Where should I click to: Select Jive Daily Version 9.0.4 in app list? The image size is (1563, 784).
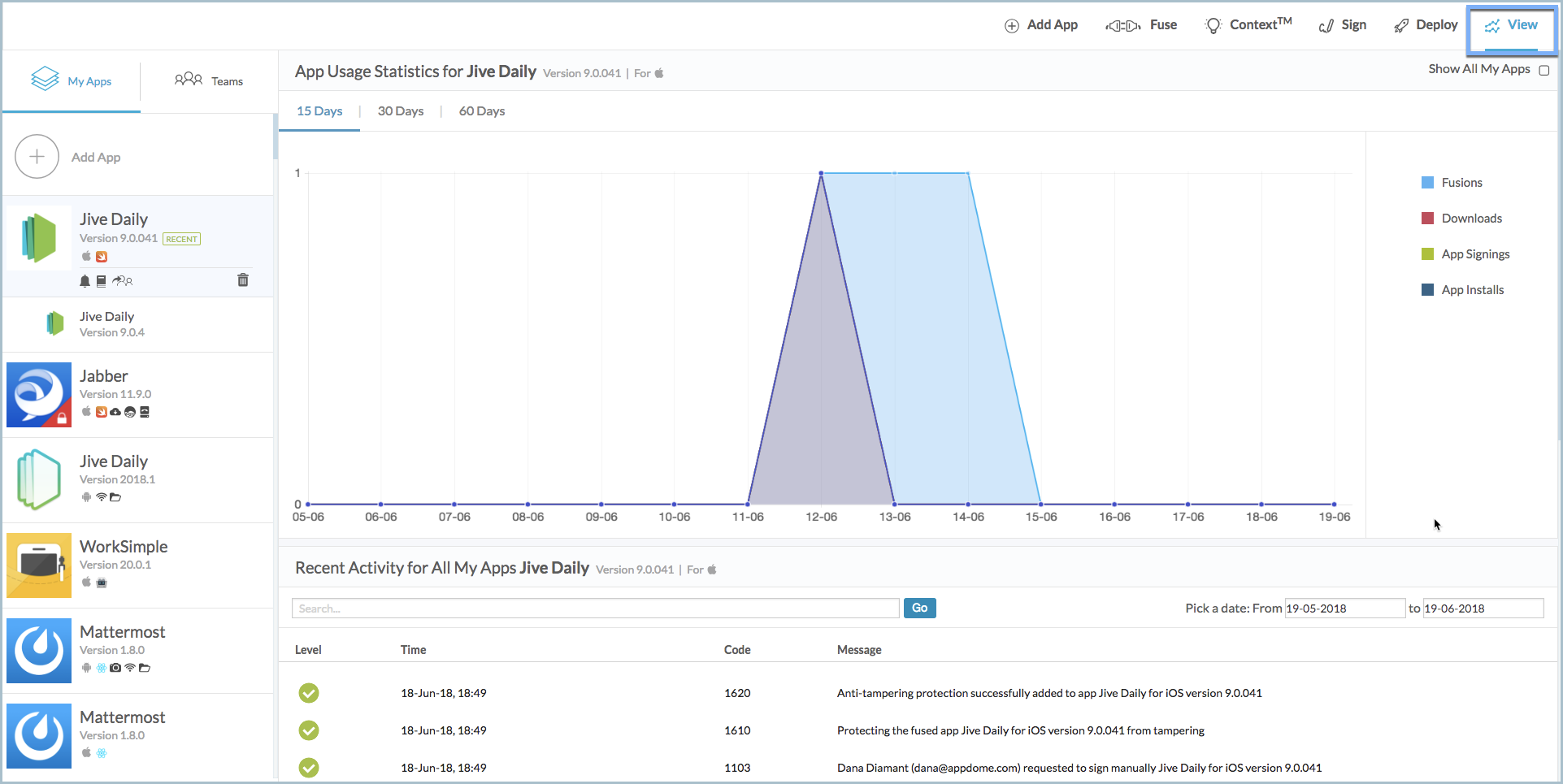coord(138,324)
